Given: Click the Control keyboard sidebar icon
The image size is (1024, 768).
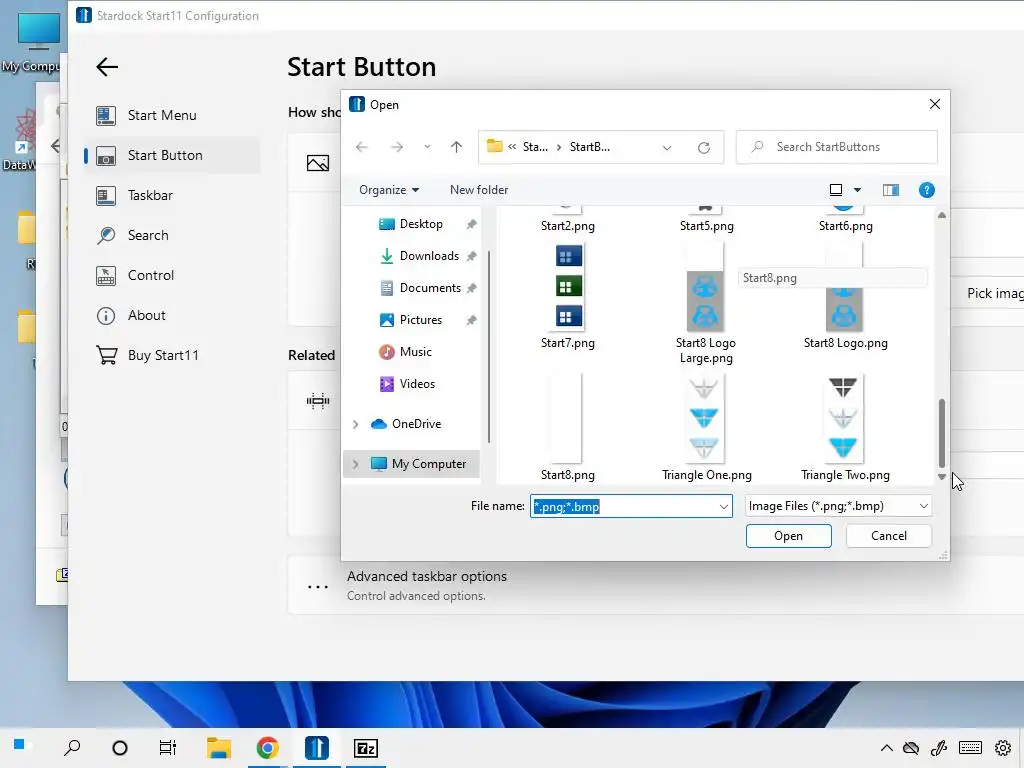Looking at the screenshot, I should [106, 276].
